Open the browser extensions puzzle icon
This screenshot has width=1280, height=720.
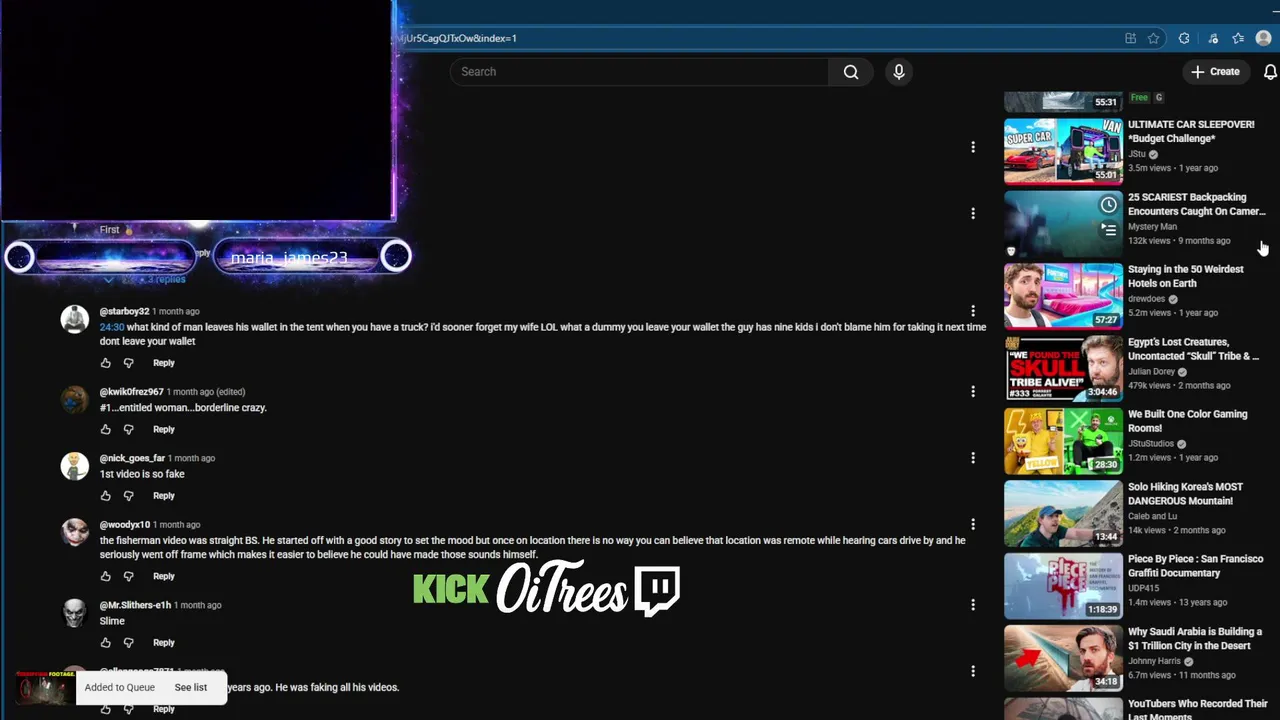1184,38
